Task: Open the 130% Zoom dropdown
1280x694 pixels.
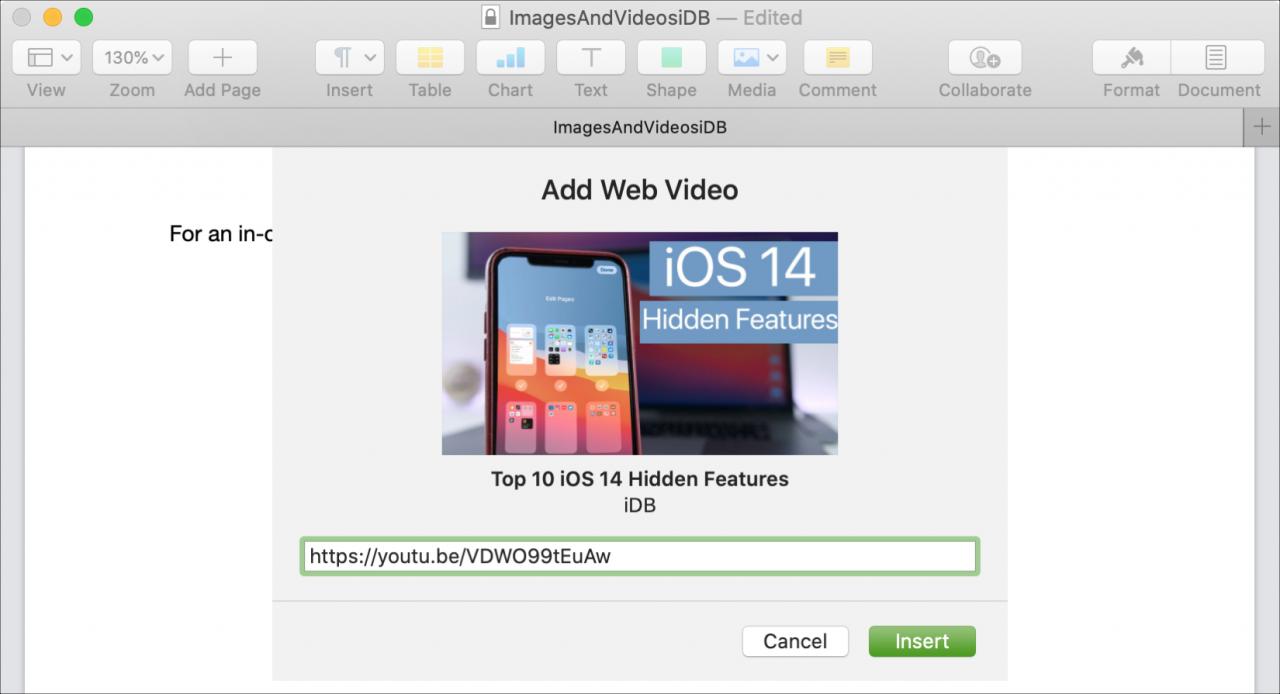Action: (132, 58)
